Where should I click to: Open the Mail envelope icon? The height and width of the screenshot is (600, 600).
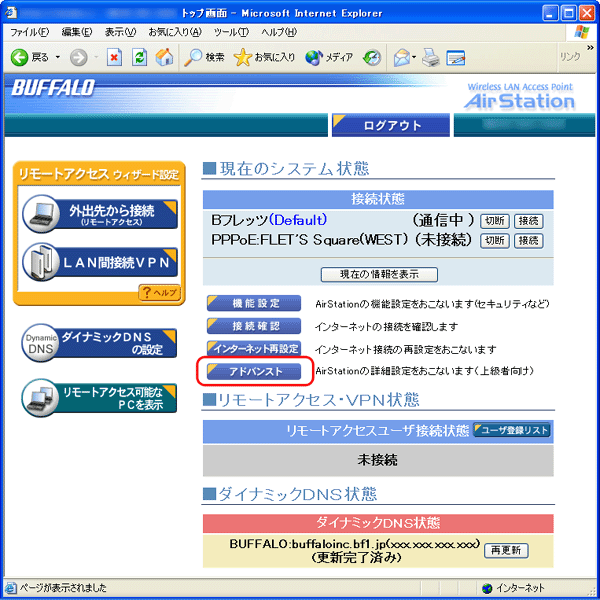click(402, 58)
